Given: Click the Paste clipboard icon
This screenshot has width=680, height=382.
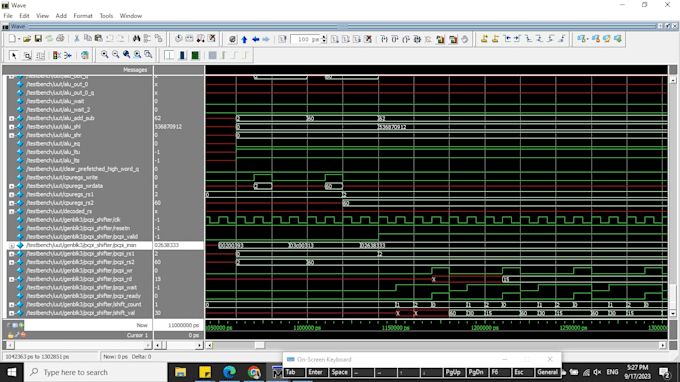Looking at the screenshot, I should pos(98,39).
